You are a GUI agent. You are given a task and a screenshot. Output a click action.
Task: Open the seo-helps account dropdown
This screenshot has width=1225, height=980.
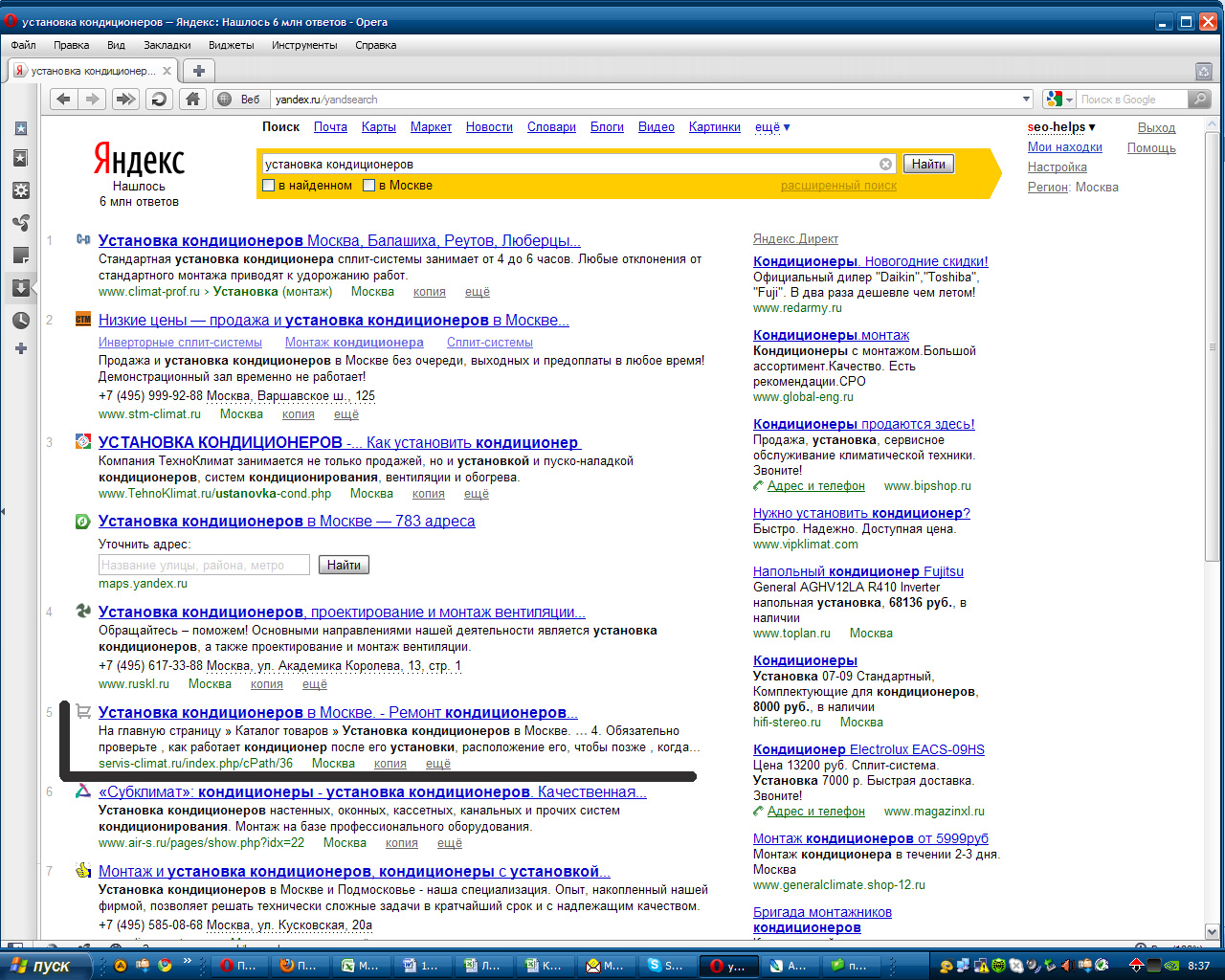(1061, 127)
